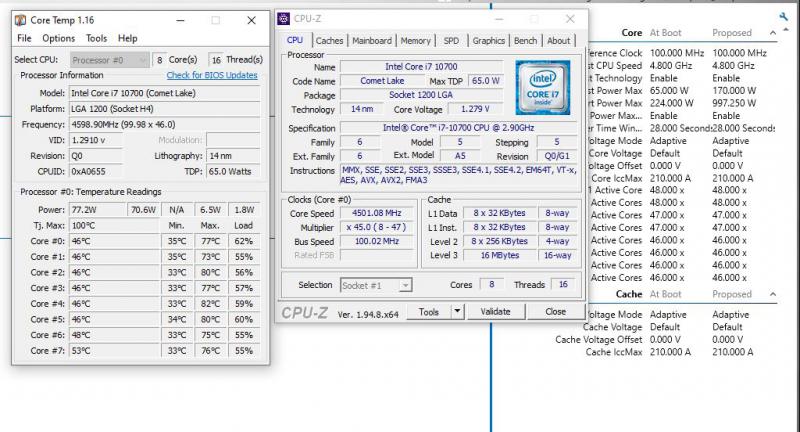Switch to the Mainboard tab
This screenshot has width=800, height=432.
372,41
